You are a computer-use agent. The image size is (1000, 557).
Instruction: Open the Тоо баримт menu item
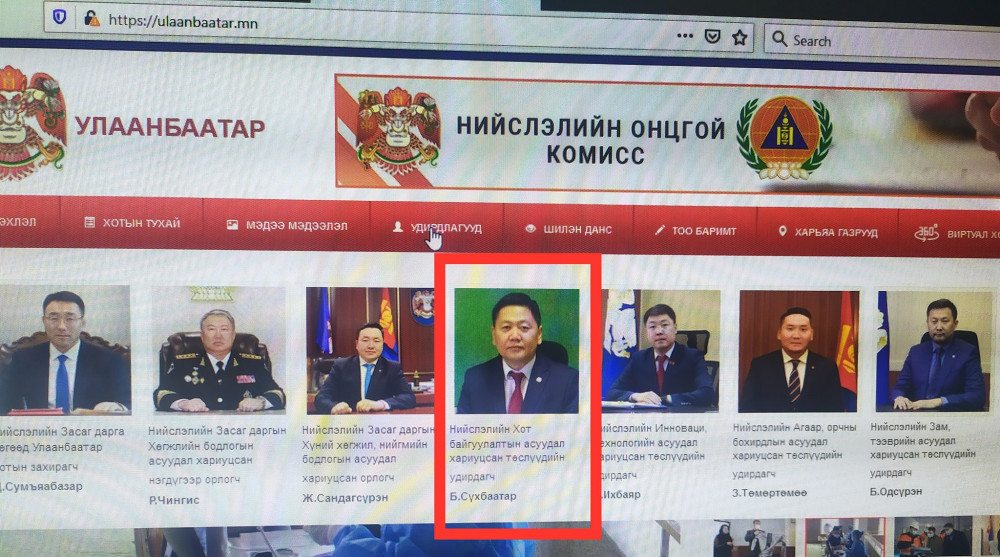pyautogui.click(x=703, y=231)
